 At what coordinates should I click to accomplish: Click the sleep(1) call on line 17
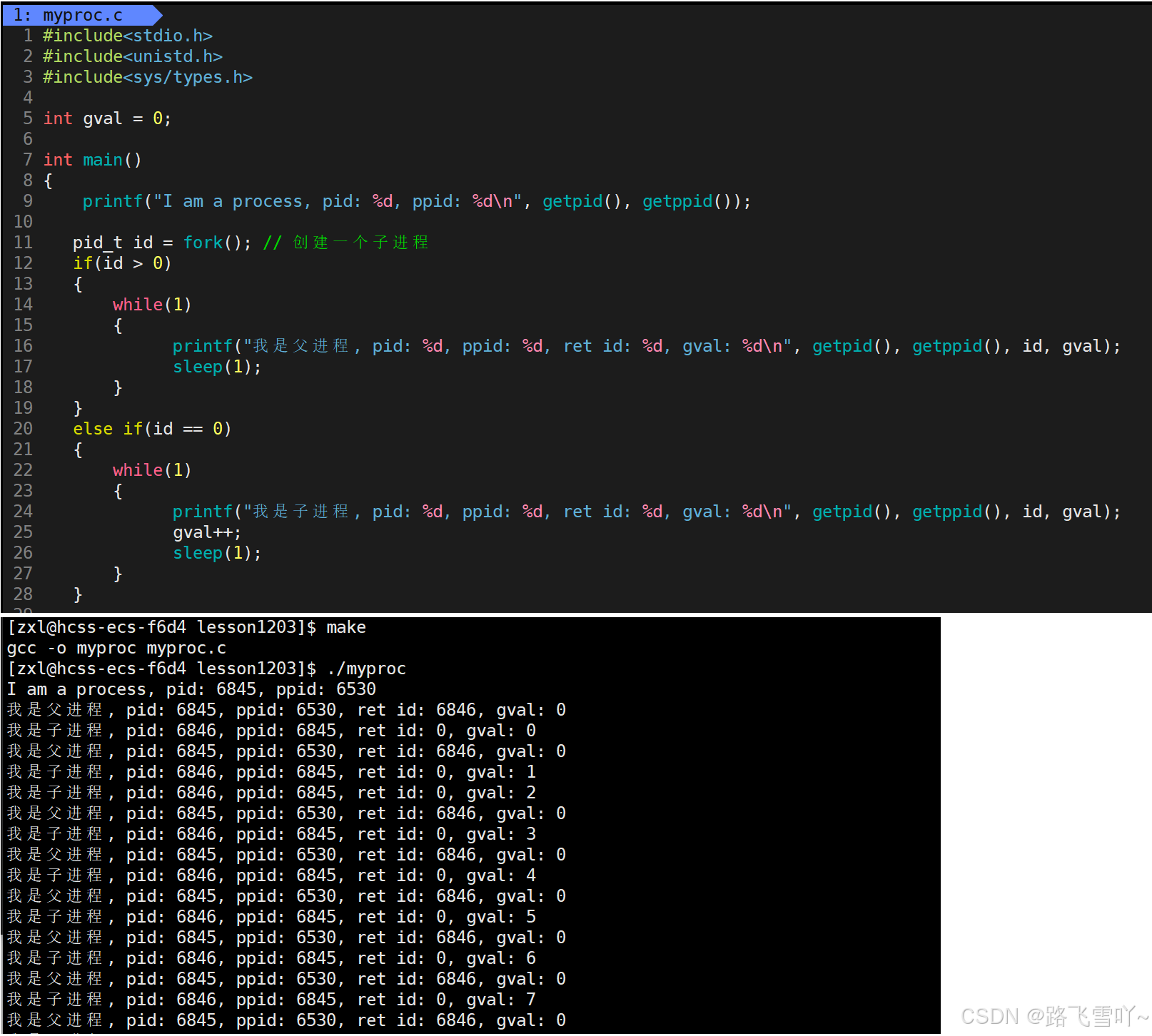click(217, 367)
